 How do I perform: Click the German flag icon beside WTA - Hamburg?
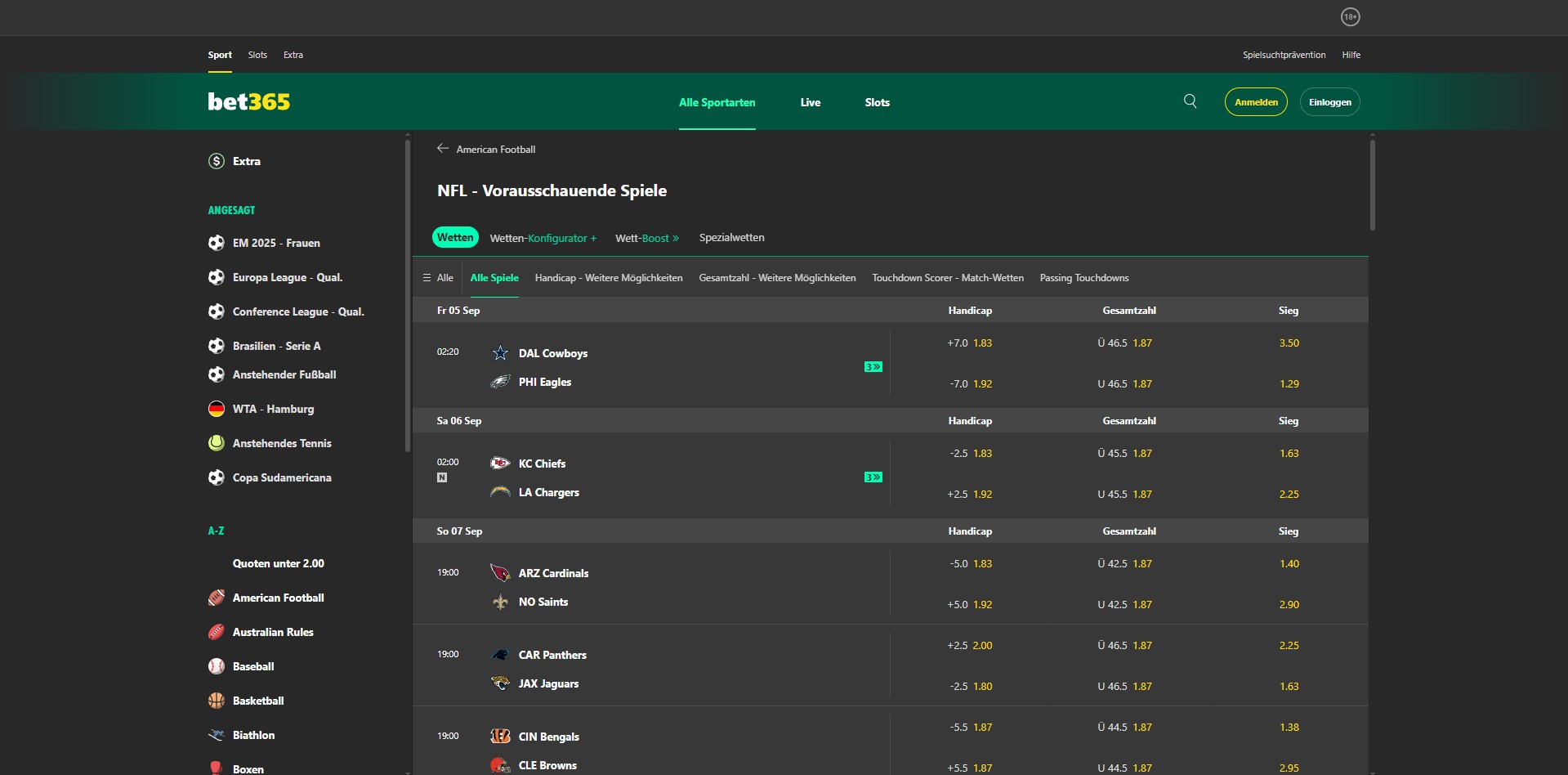point(216,409)
